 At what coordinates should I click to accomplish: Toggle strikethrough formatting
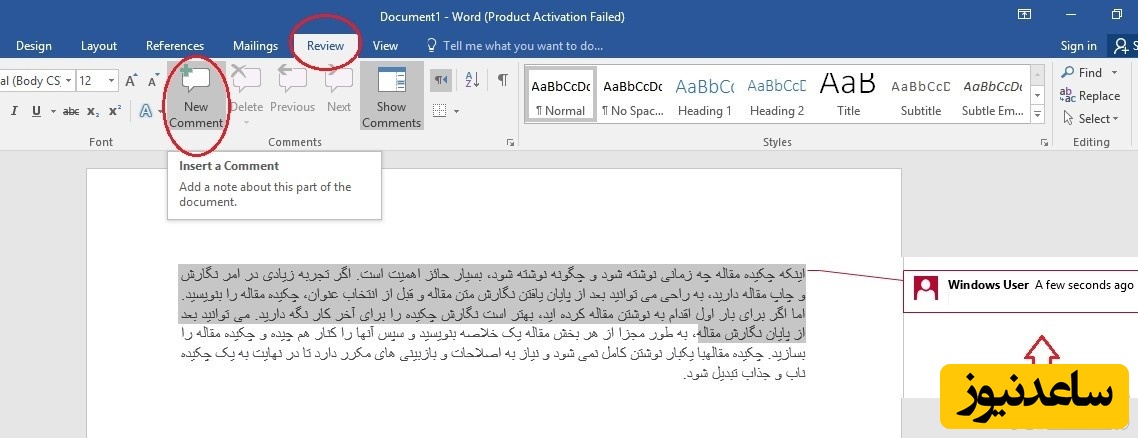point(71,111)
